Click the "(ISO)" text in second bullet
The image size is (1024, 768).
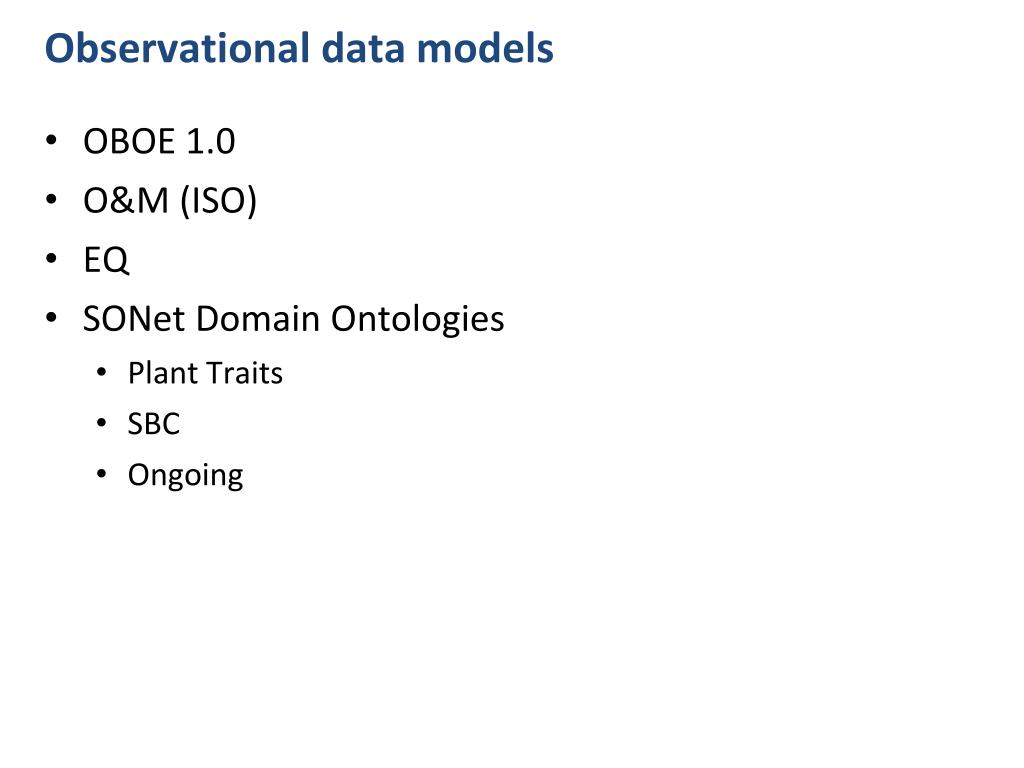pos(218,200)
